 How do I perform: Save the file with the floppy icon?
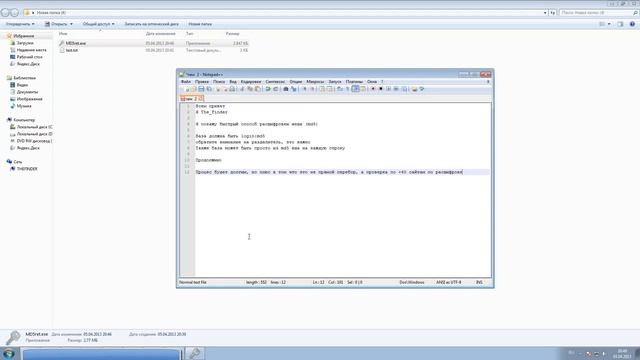pos(201,89)
